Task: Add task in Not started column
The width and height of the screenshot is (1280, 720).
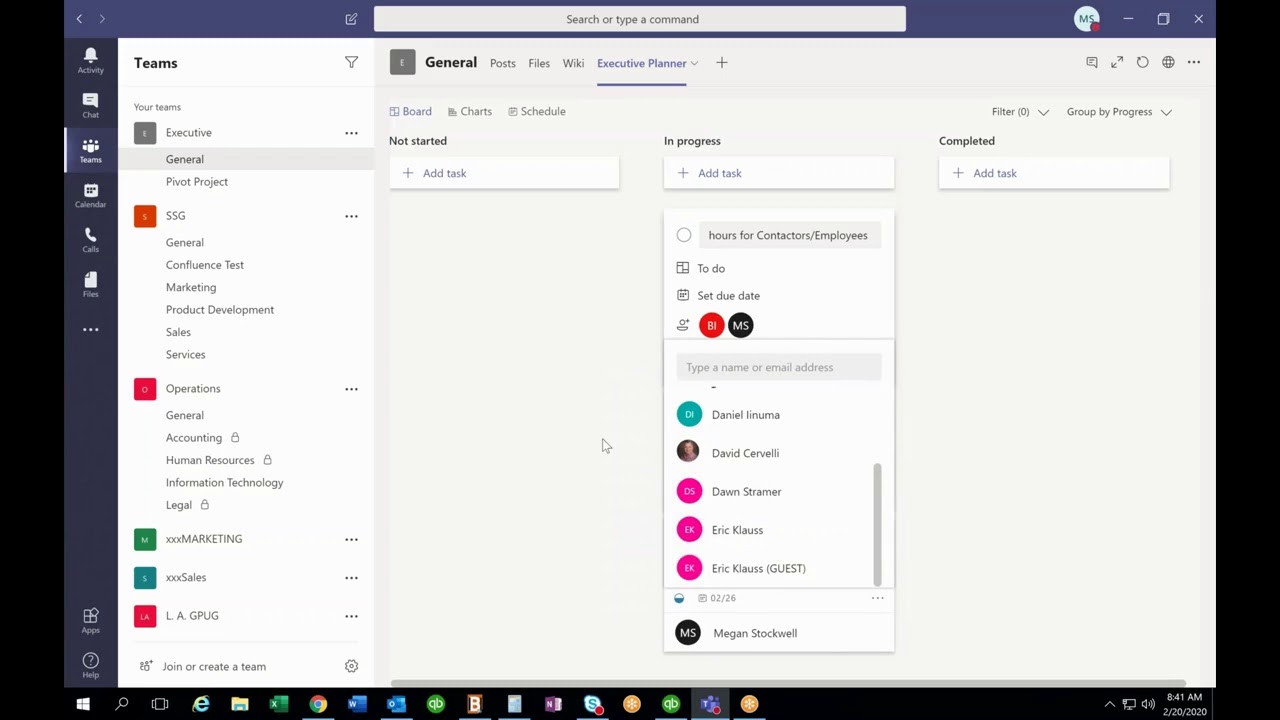Action: (504, 173)
